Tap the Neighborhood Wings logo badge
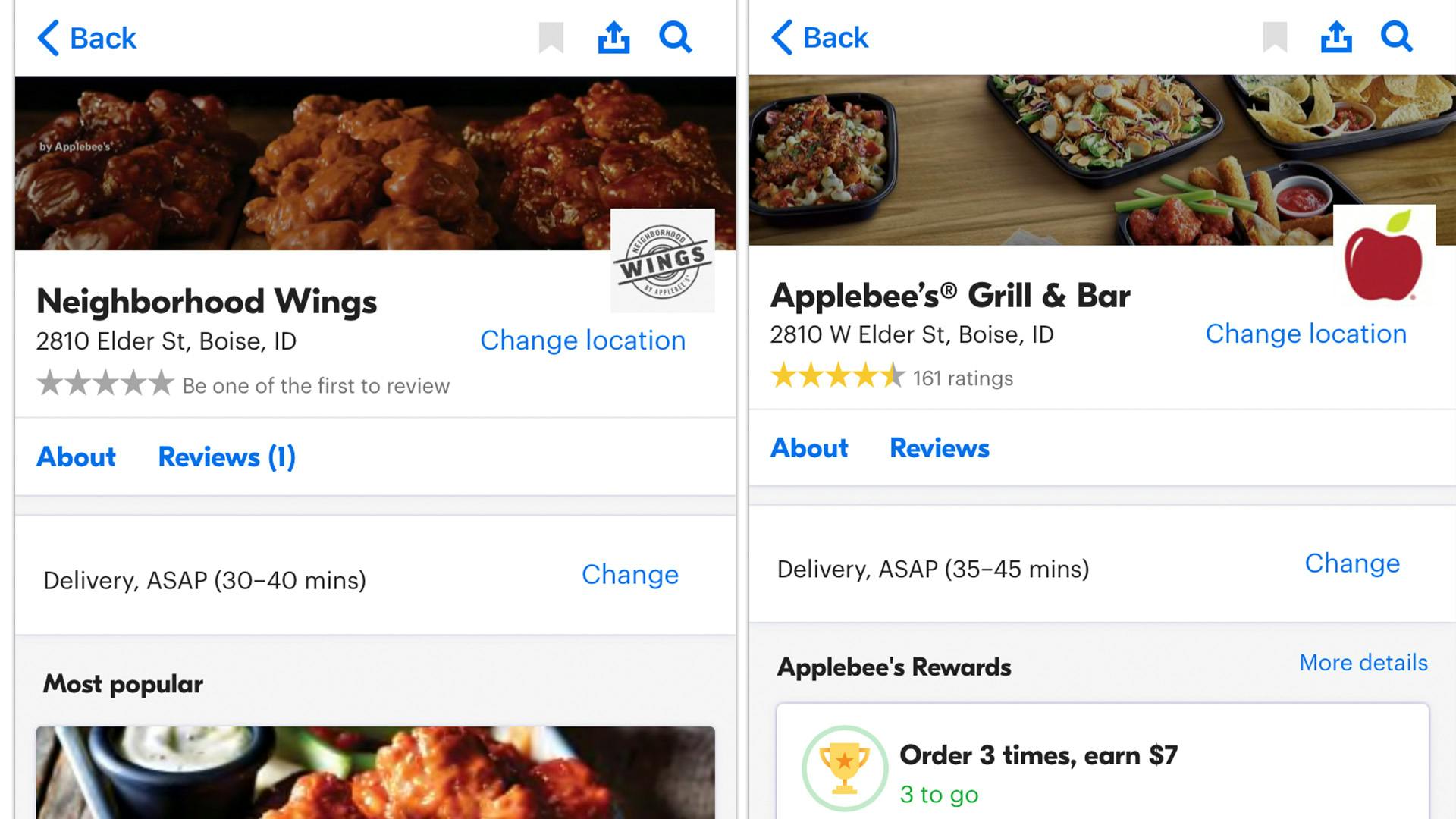 [x=663, y=261]
